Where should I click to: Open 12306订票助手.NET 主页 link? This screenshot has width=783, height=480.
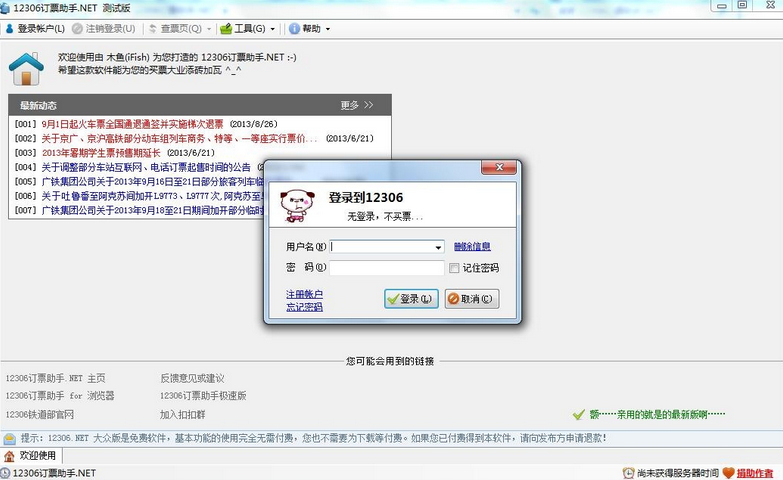[55, 379]
